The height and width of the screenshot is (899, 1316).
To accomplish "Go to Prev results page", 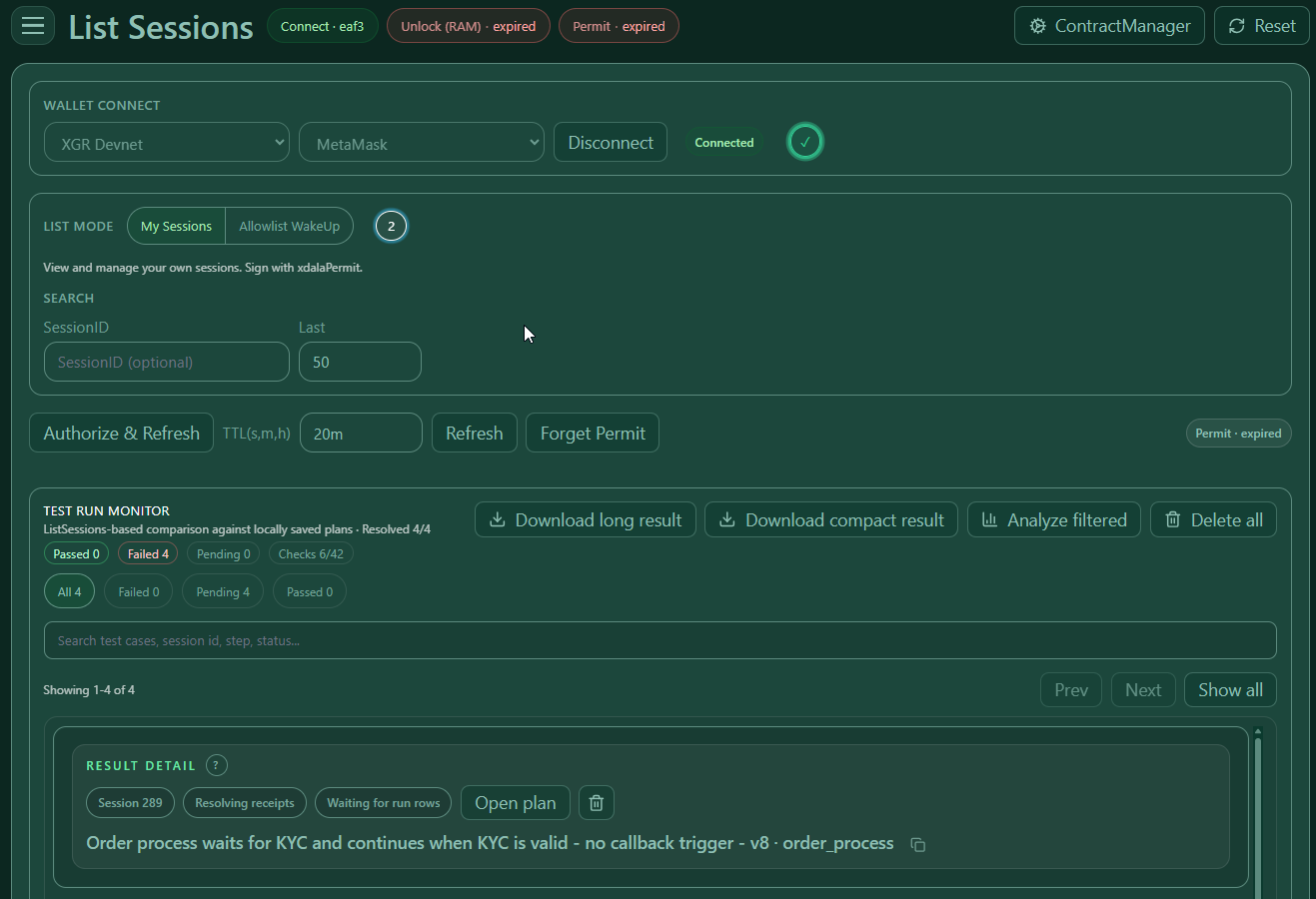I will pyautogui.click(x=1071, y=689).
